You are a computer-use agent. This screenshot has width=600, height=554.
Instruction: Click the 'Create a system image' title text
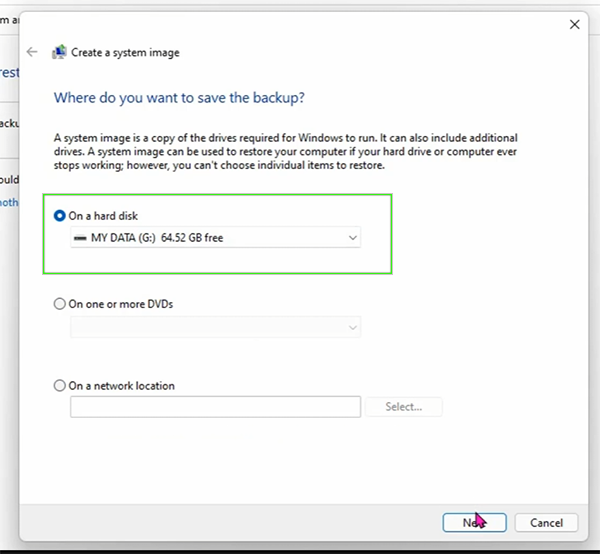[125, 52]
